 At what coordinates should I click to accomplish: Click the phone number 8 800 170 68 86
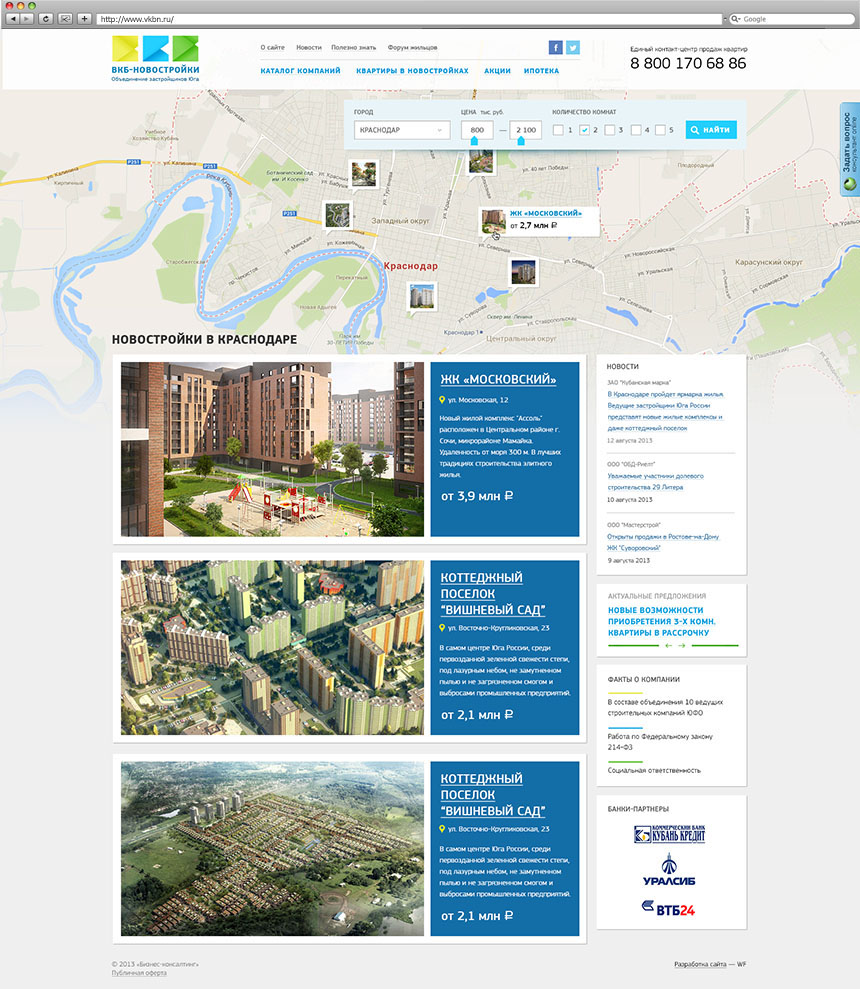point(688,63)
